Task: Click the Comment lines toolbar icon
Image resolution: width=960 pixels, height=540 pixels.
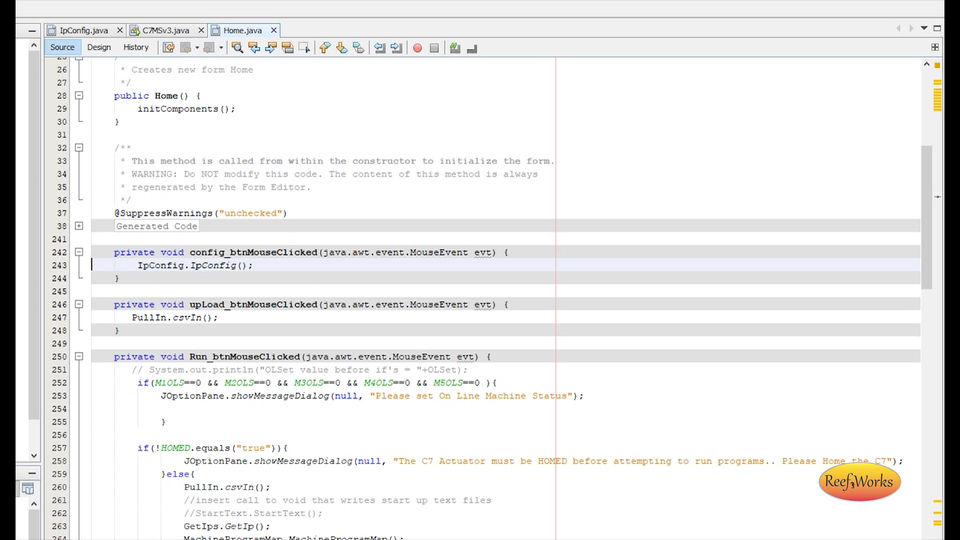Action: 455,48
